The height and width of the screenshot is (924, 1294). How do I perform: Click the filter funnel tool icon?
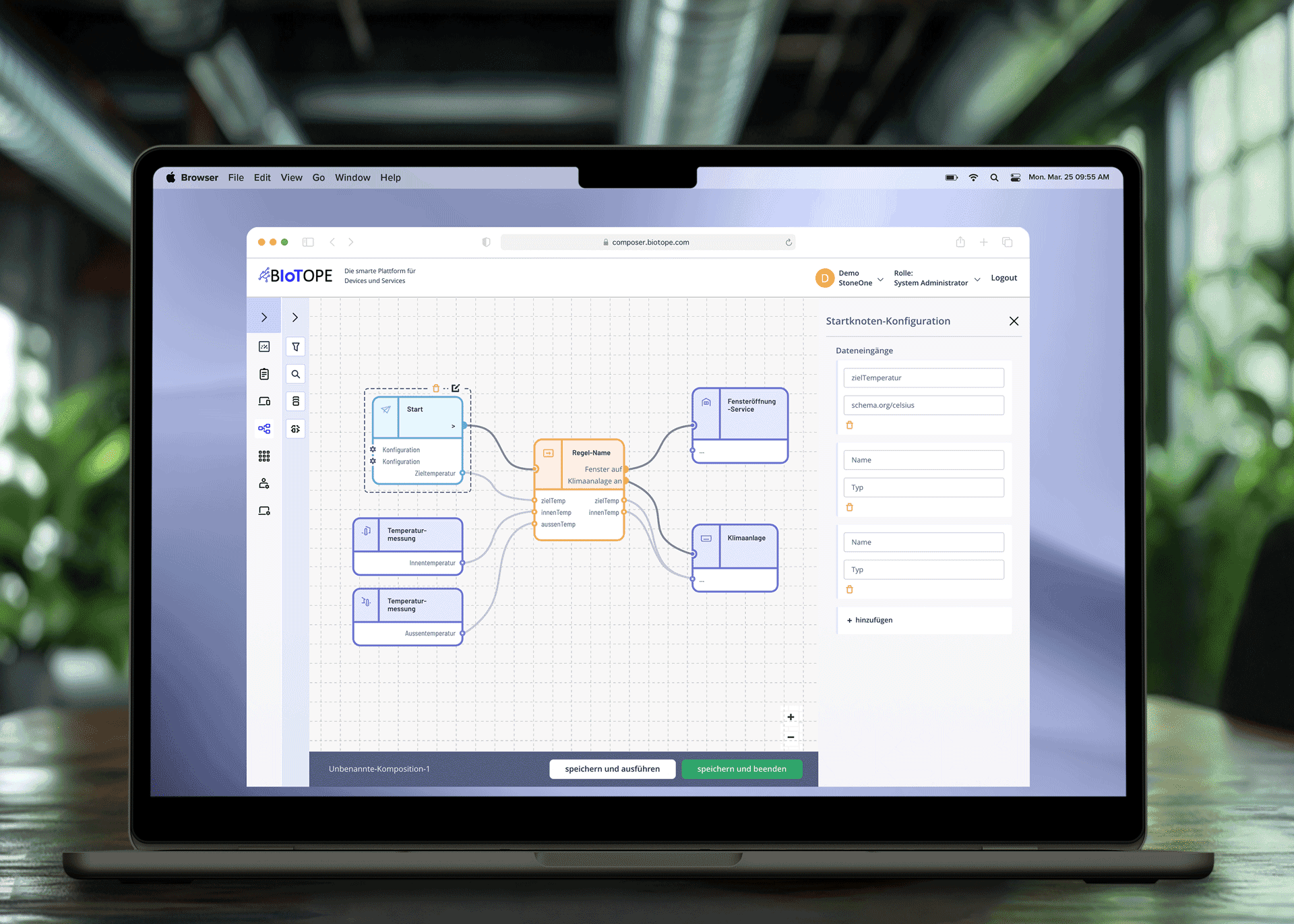(x=295, y=346)
